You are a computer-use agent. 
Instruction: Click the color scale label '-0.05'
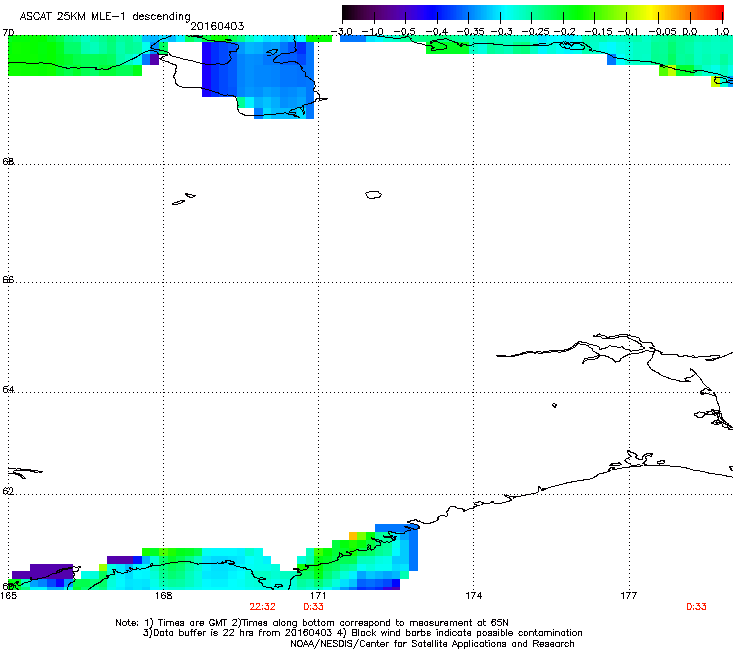pyautogui.click(x=662, y=32)
